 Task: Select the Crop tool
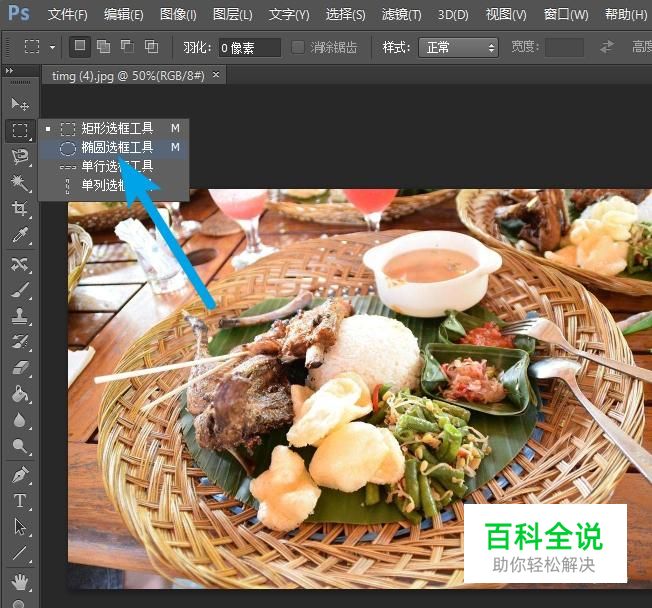20,208
